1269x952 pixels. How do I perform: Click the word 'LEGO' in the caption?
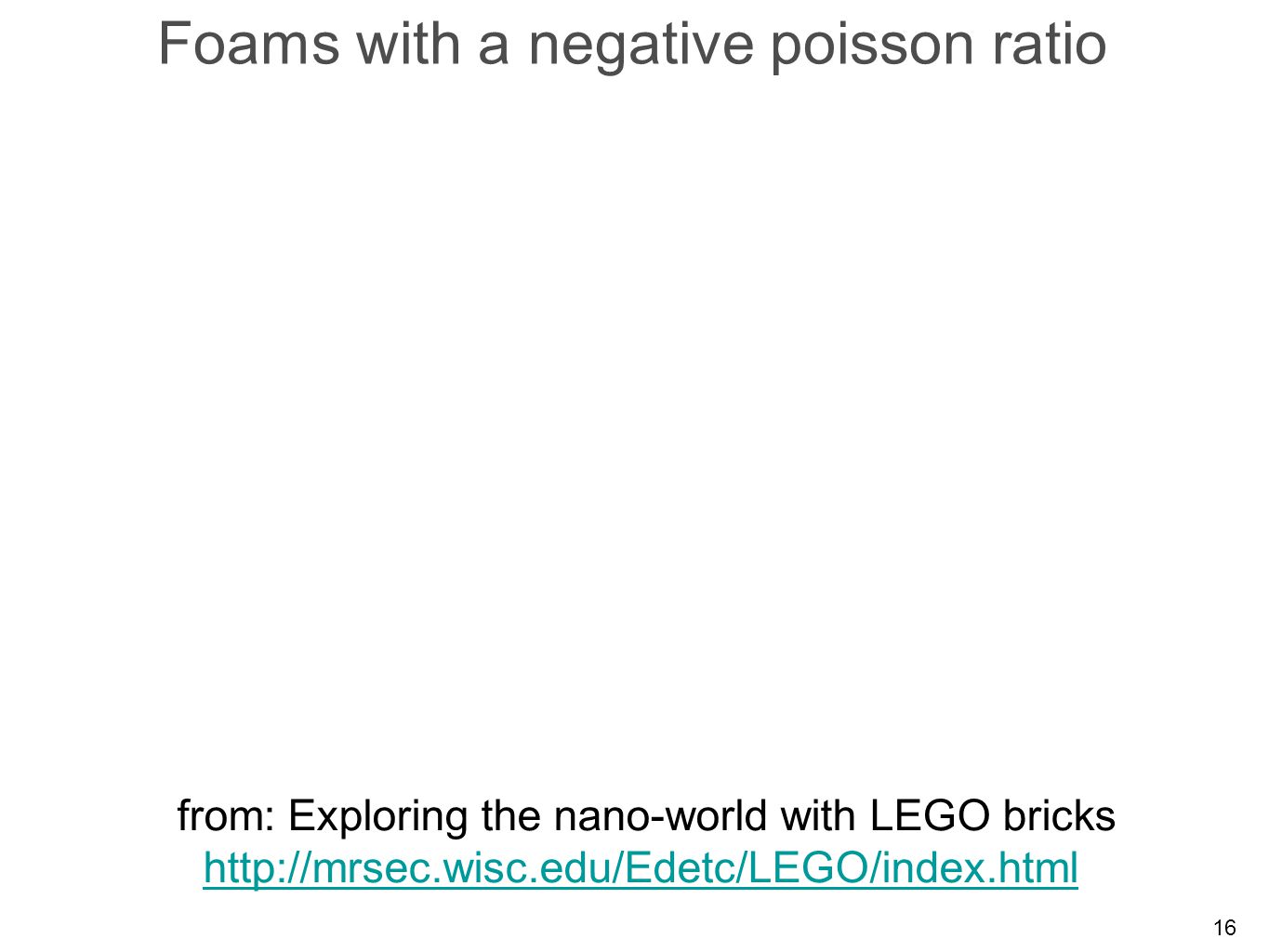click(x=930, y=816)
